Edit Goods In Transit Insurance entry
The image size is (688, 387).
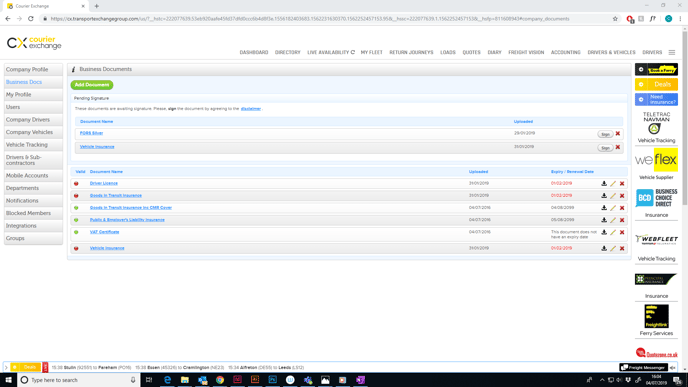(x=613, y=196)
